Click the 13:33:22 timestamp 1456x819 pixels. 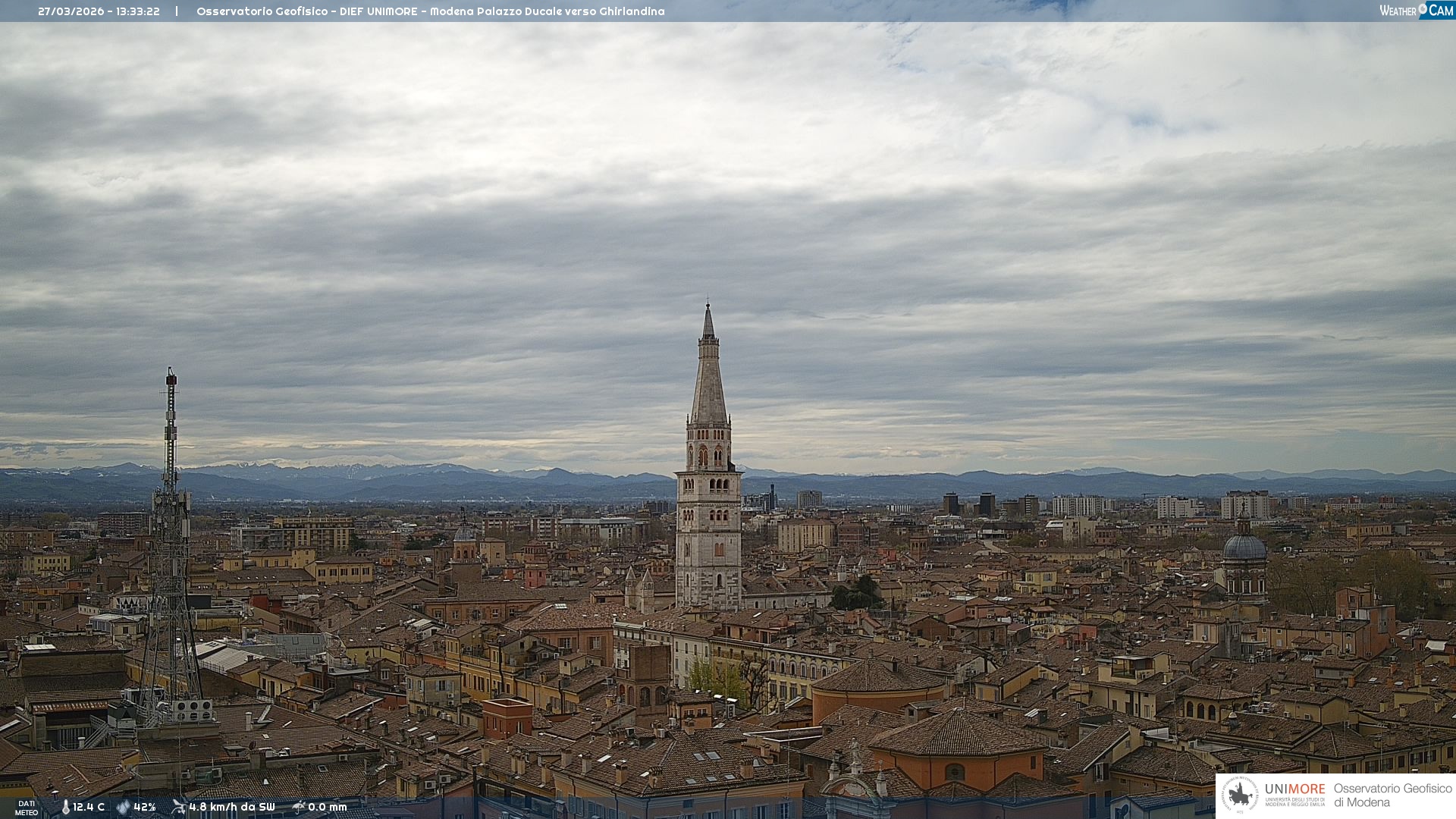click(137, 11)
